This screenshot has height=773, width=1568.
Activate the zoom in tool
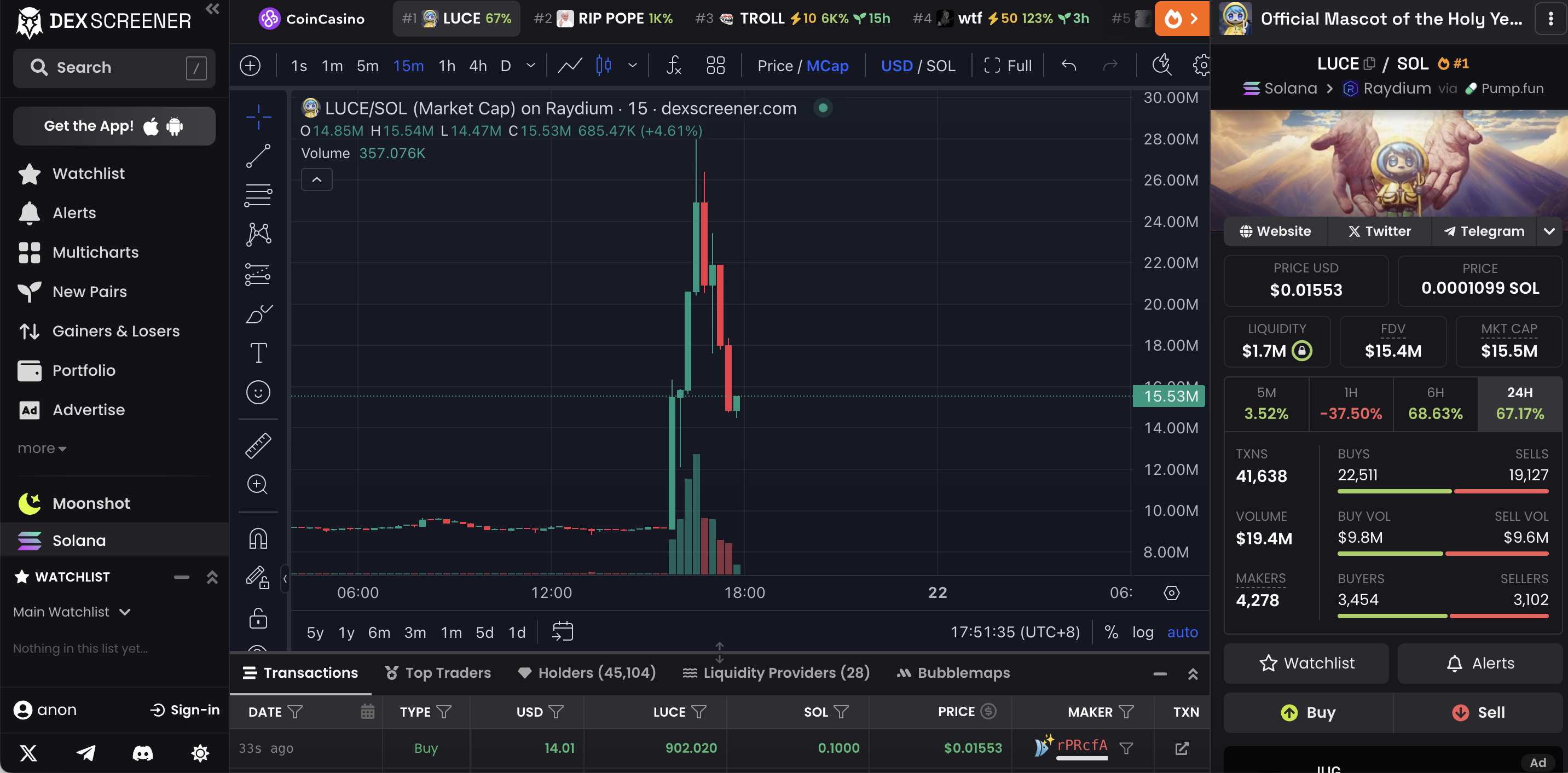click(257, 485)
